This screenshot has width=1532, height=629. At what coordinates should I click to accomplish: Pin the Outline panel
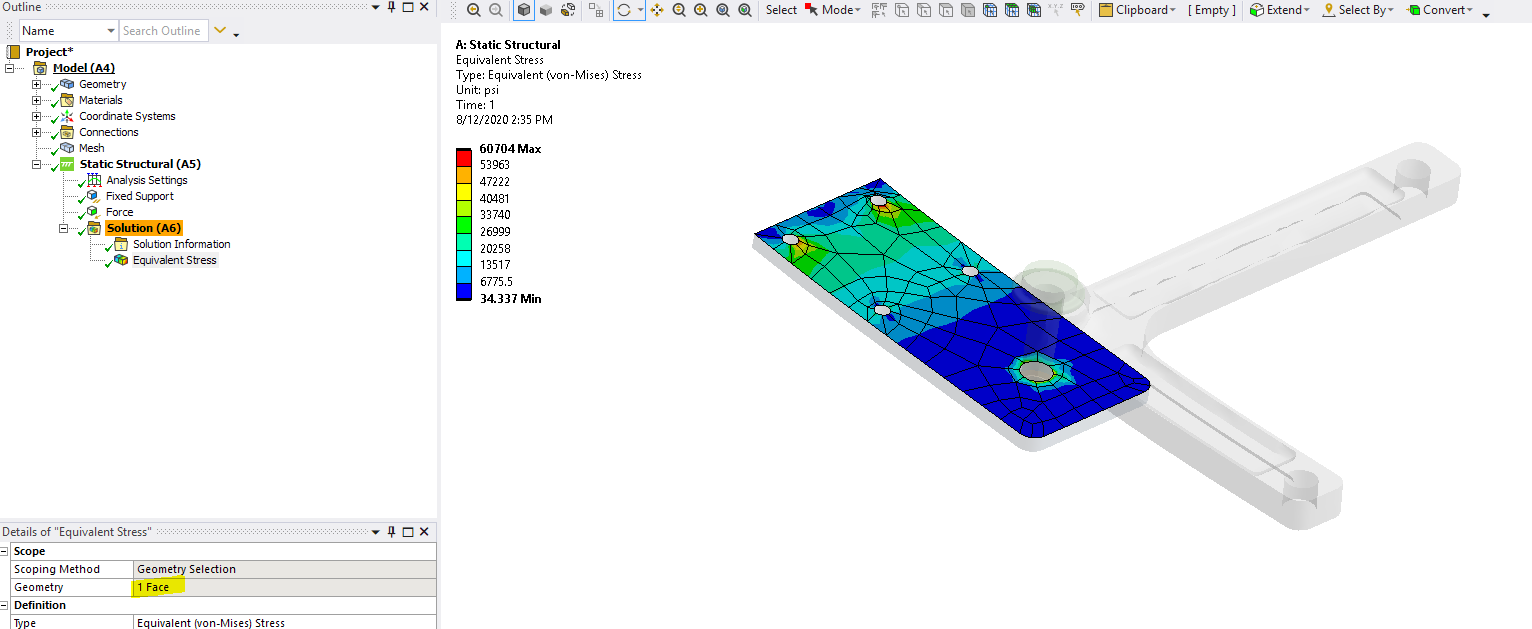point(391,7)
